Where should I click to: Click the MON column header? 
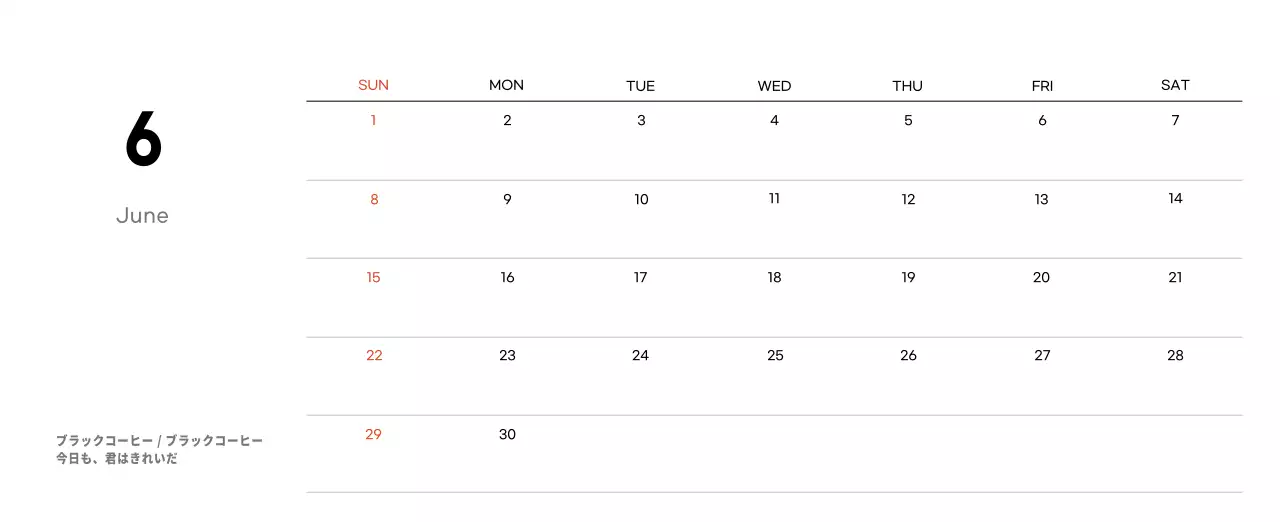[506, 85]
